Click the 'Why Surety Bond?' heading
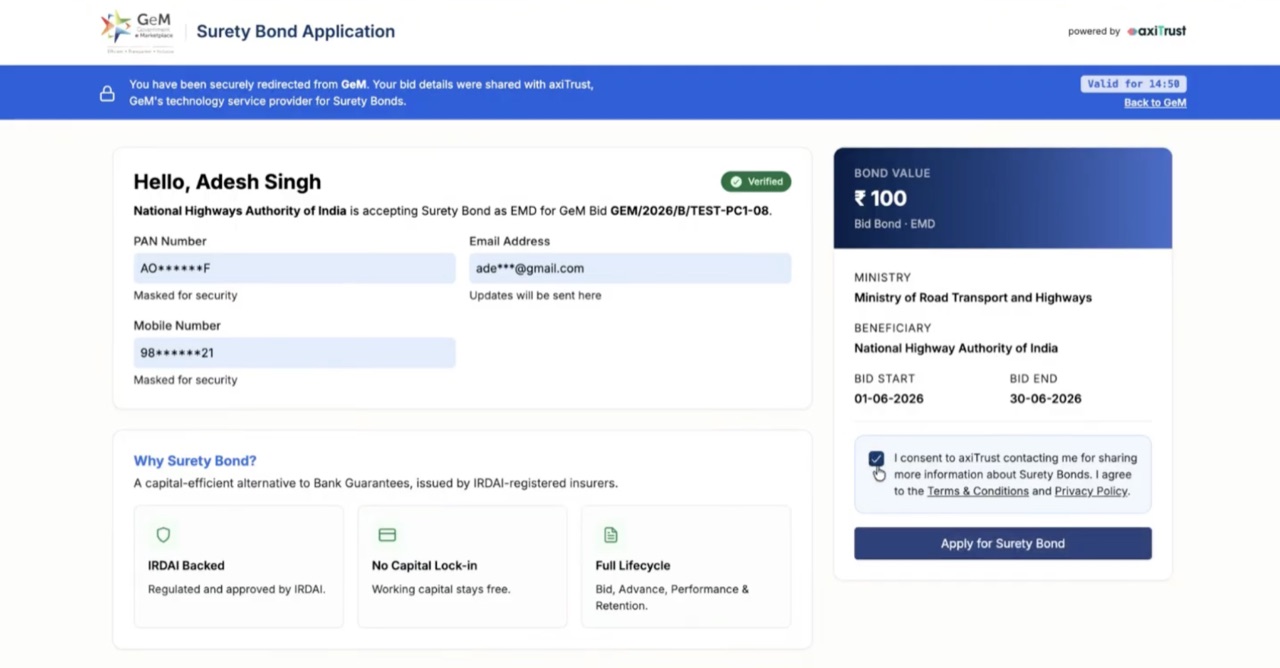Image resolution: width=1280 pixels, height=668 pixels. (x=195, y=461)
